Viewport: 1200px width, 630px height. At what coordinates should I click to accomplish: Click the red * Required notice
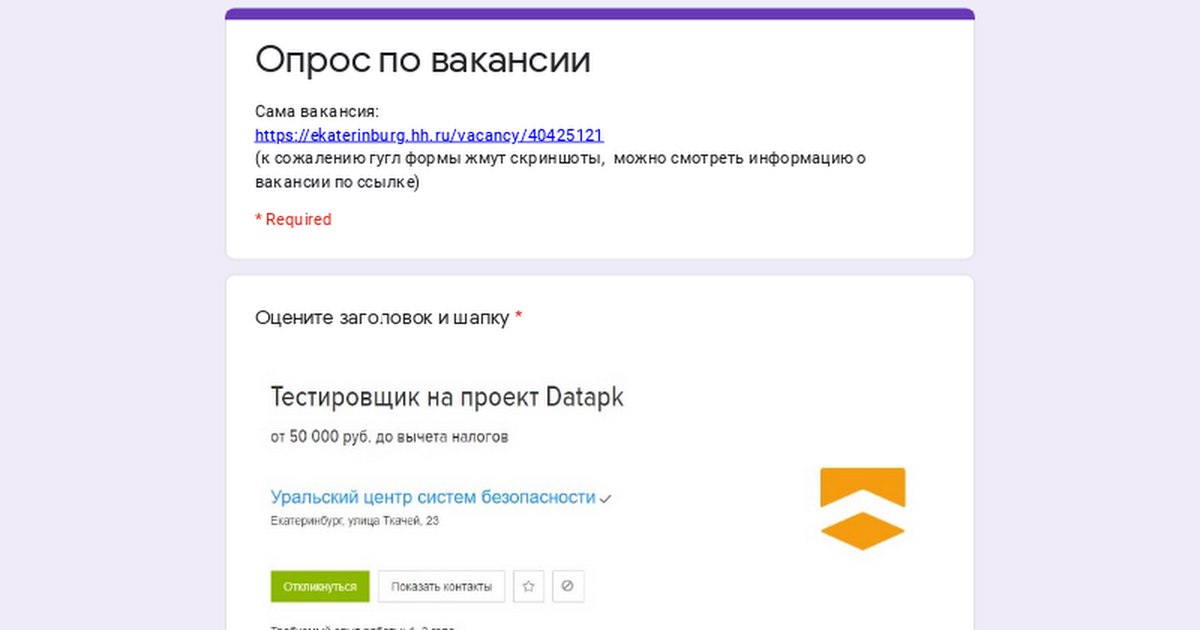(x=293, y=219)
